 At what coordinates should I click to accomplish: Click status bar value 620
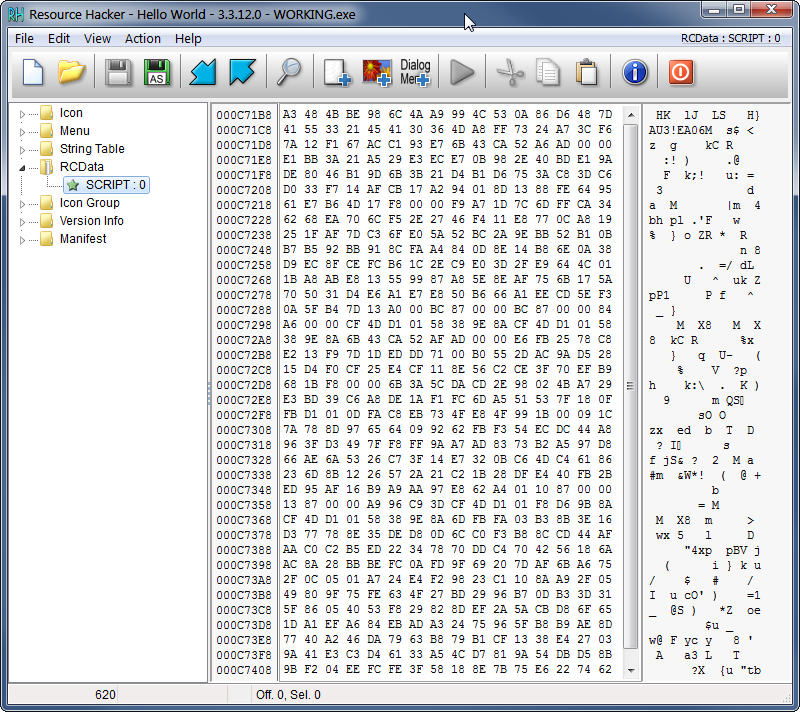105,695
